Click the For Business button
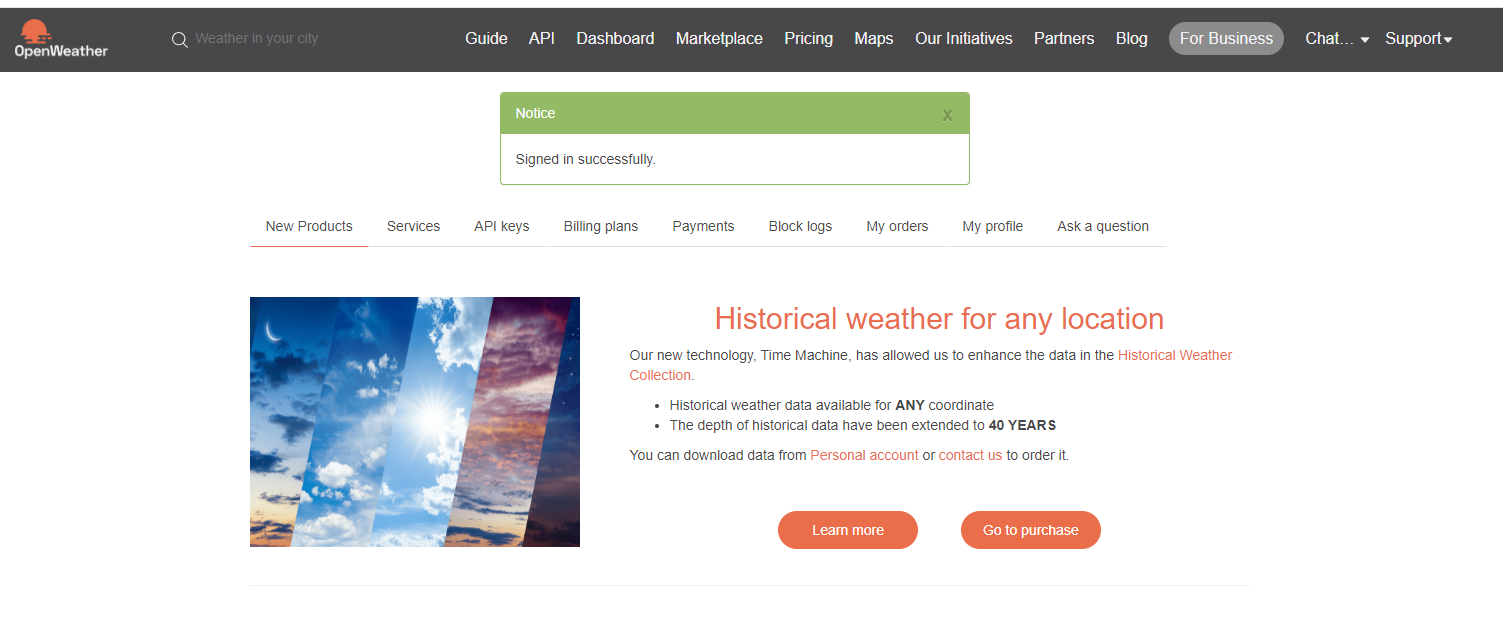Viewport: 1503px width, 629px height. (x=1226, y=39)
